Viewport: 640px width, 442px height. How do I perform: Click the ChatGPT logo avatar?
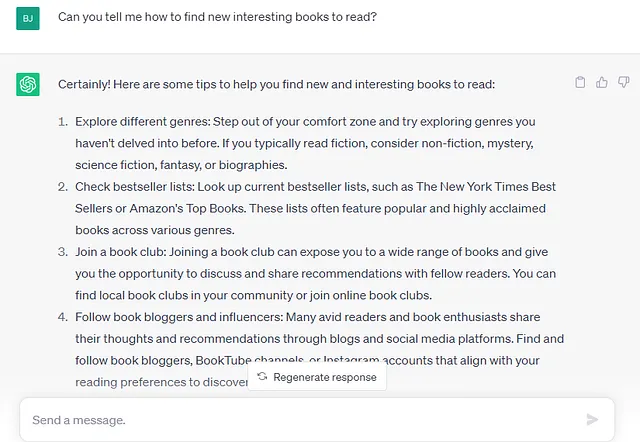point(28,84)
